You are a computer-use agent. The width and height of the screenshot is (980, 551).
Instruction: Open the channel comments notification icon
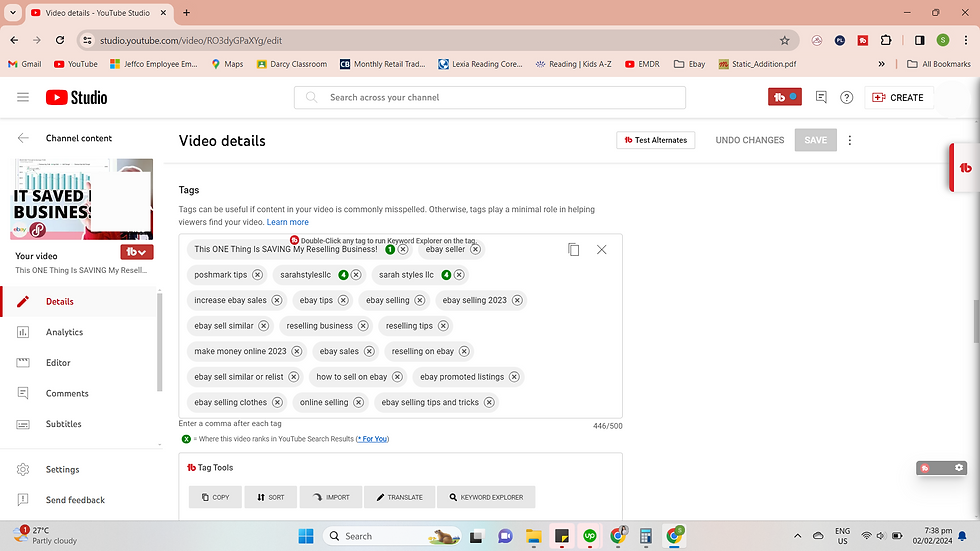821,97
